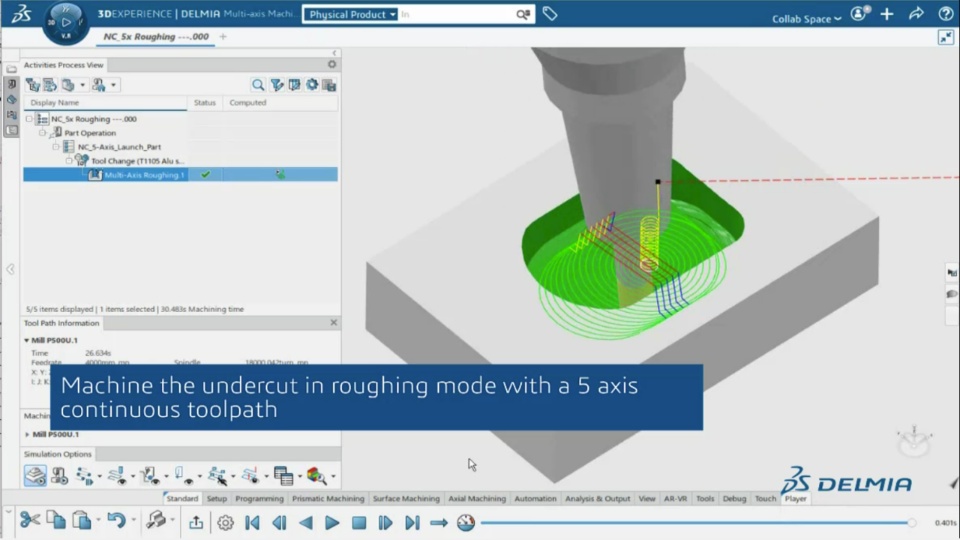960x540 pixels.
Task: Collapse the Tool Change tree node
Action: (69, 160)
